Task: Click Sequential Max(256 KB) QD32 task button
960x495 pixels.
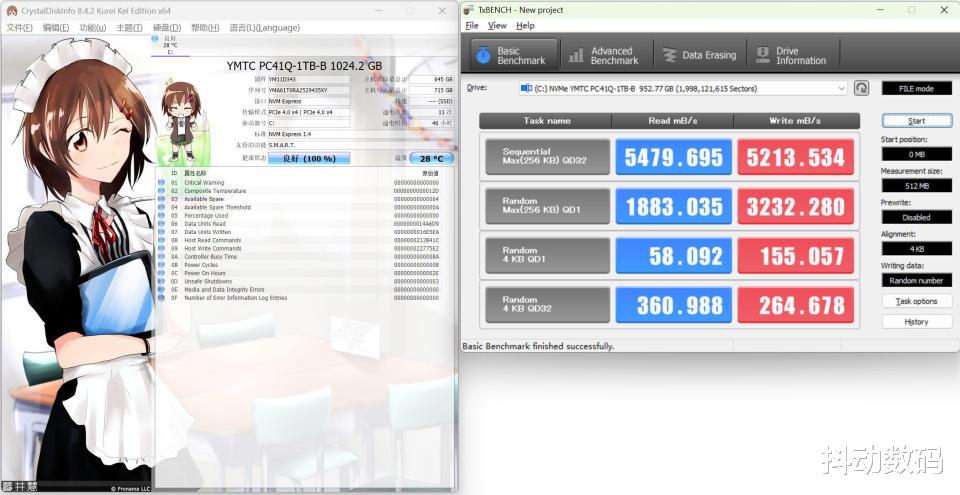Action: [x=547, y=157]
